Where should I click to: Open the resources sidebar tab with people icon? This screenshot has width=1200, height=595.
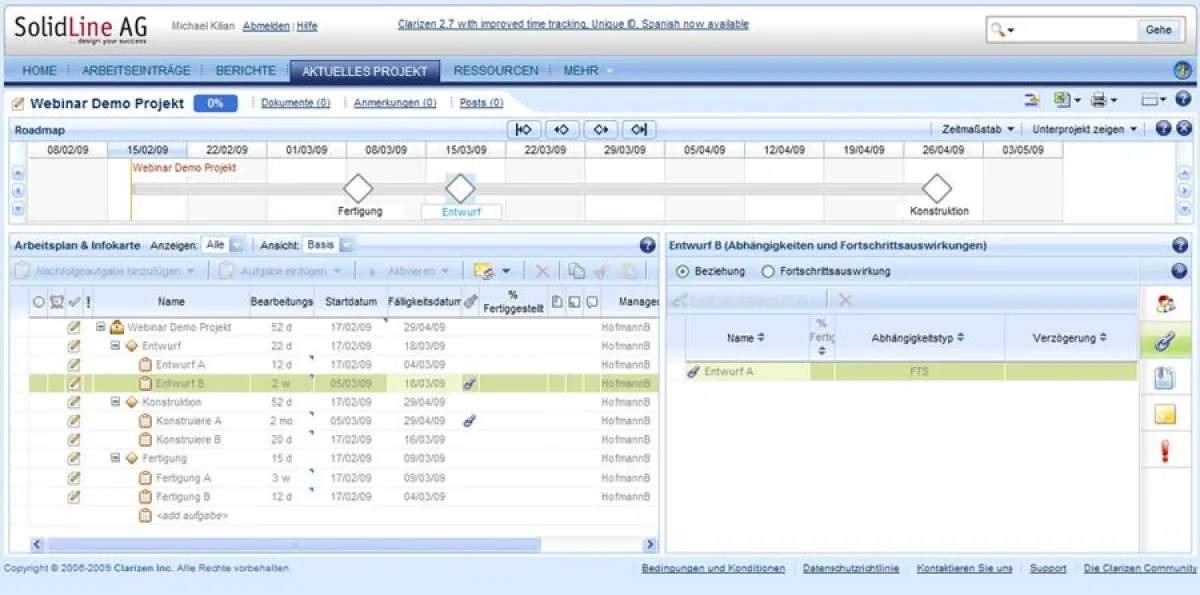tap(1164, 303)
